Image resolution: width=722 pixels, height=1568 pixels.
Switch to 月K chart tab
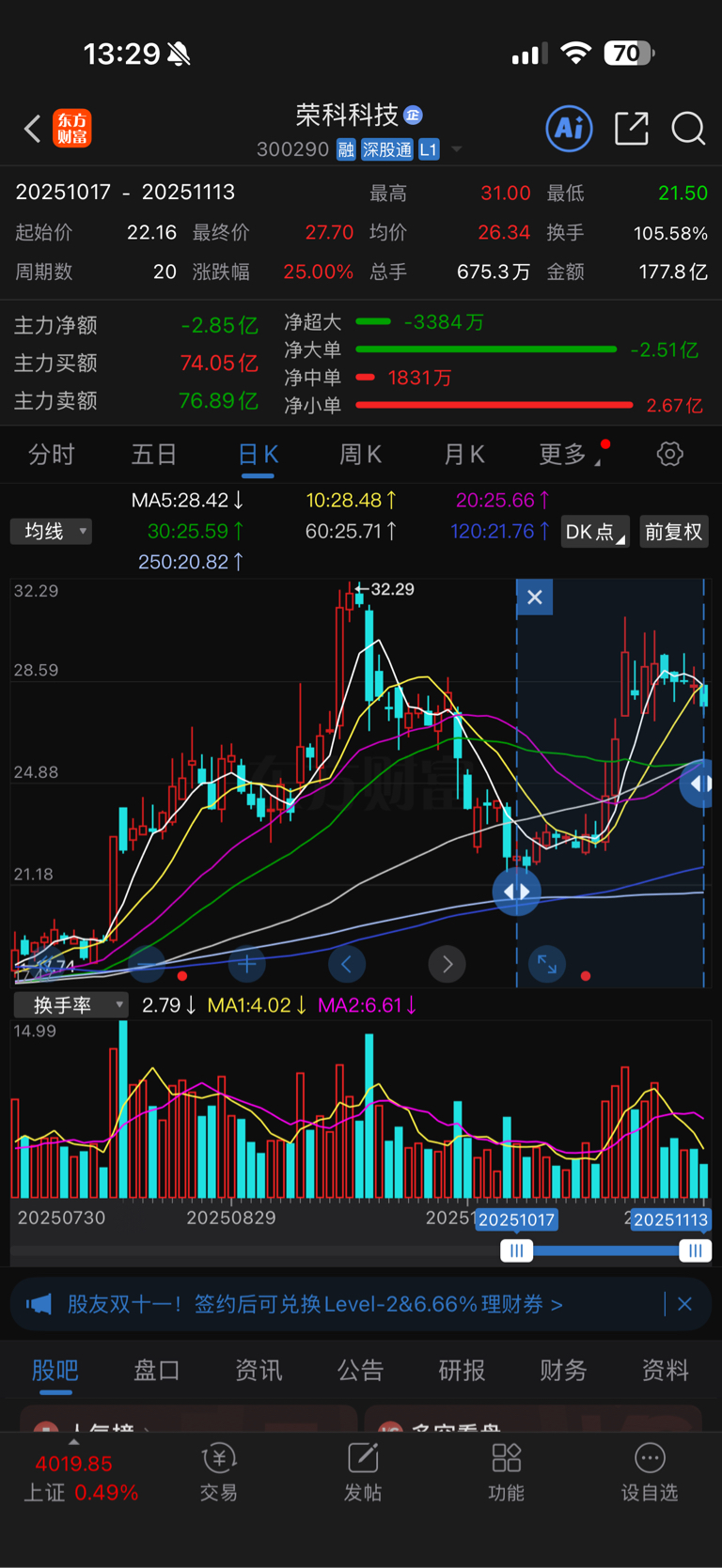point(463,455)
